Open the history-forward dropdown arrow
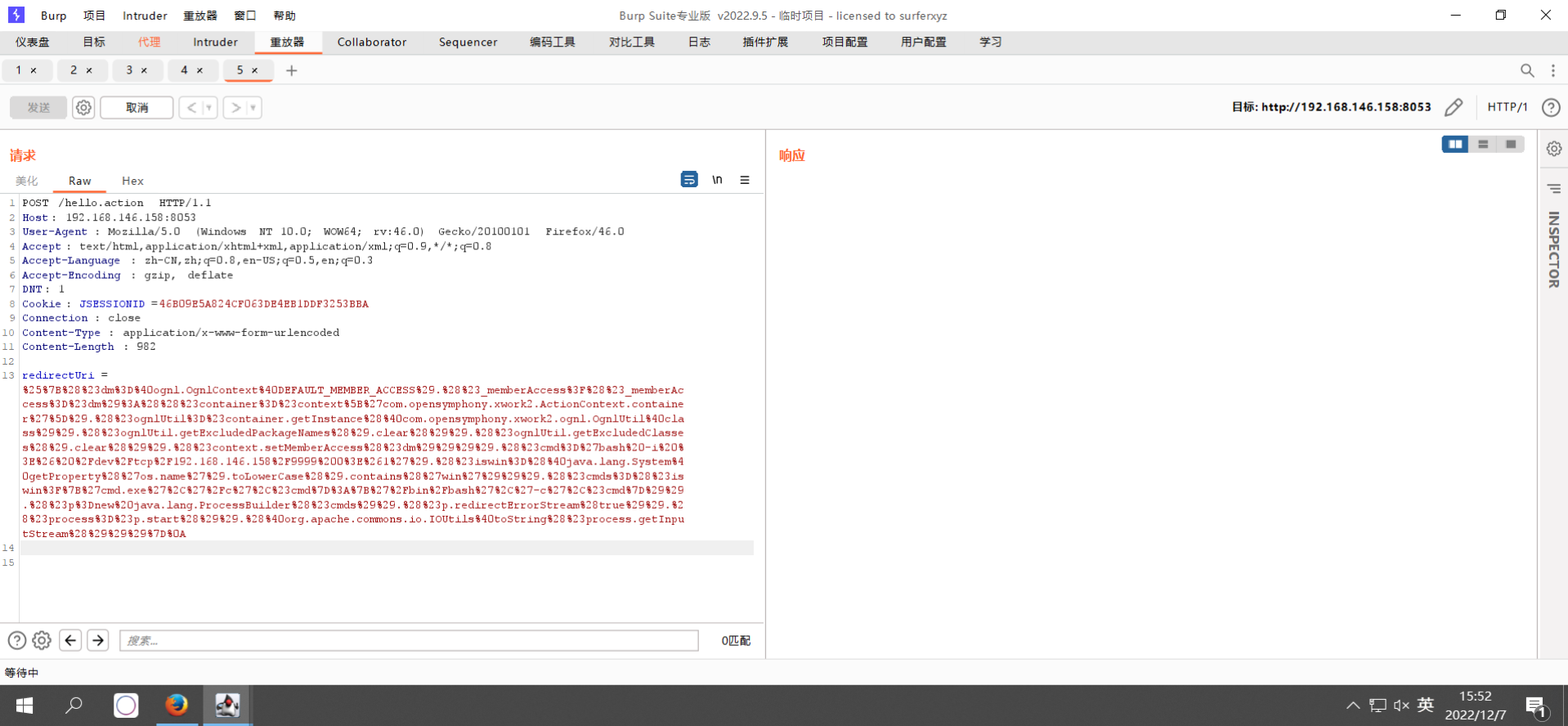The height and width of the screenshot is (726, 1568). [253, 107]
